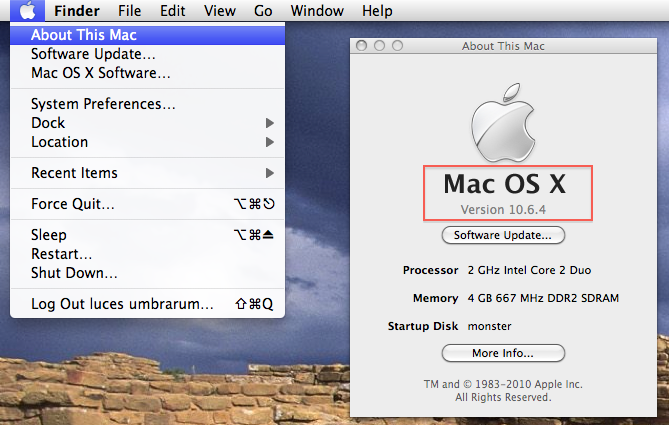Click Software Update… button in About window
Screen dimensions: 669x425
click(503, 235)
